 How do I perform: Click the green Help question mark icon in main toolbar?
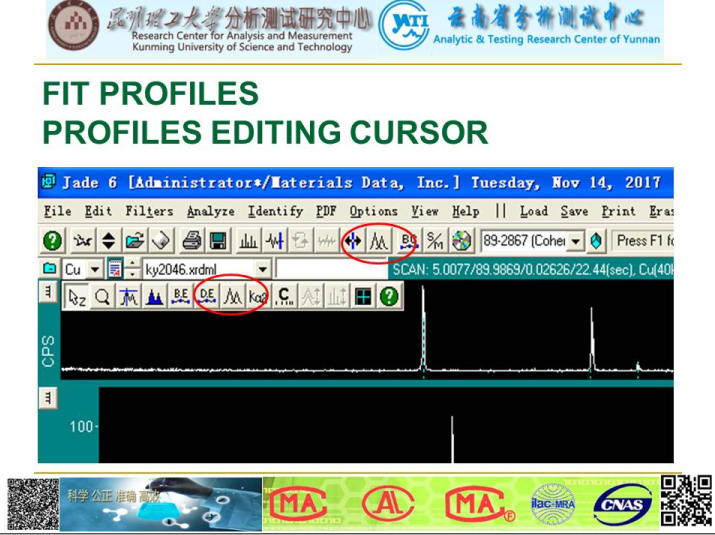[53, 241]
